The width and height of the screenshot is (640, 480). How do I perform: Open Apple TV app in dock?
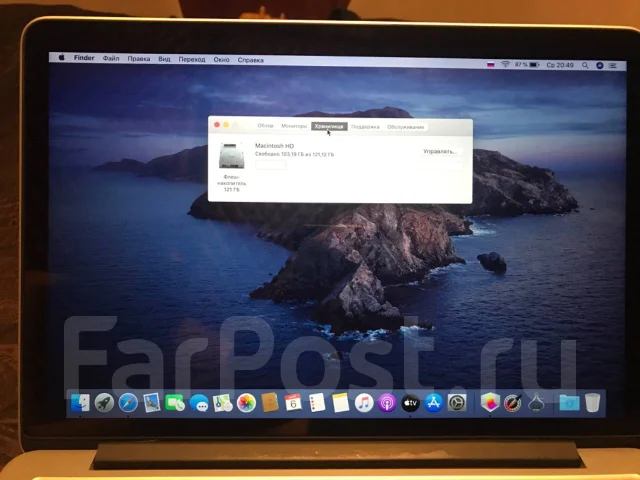pos(410,403)
